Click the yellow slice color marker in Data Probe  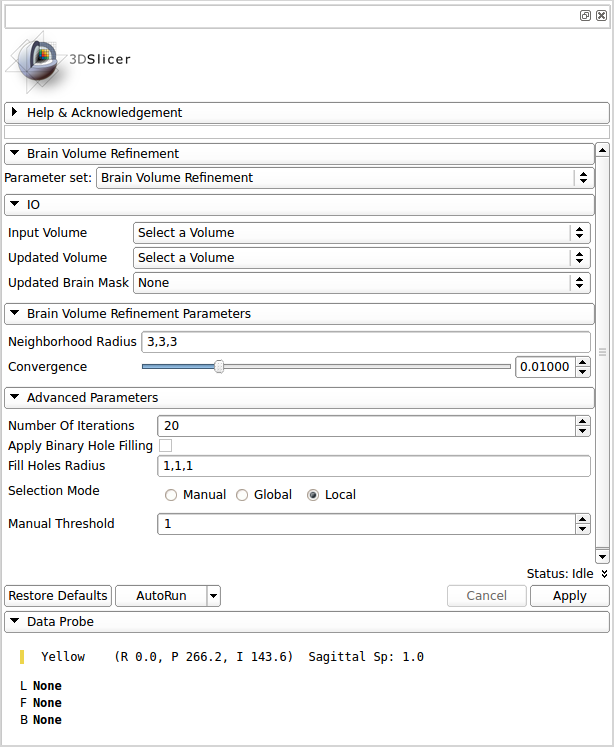click(x=22, y=657)
